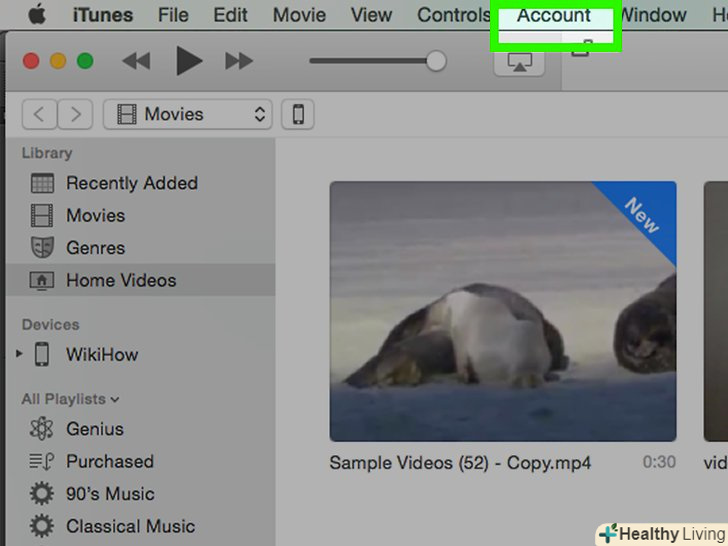Select the 90's Music smart playlist

(x=110, y=494)
